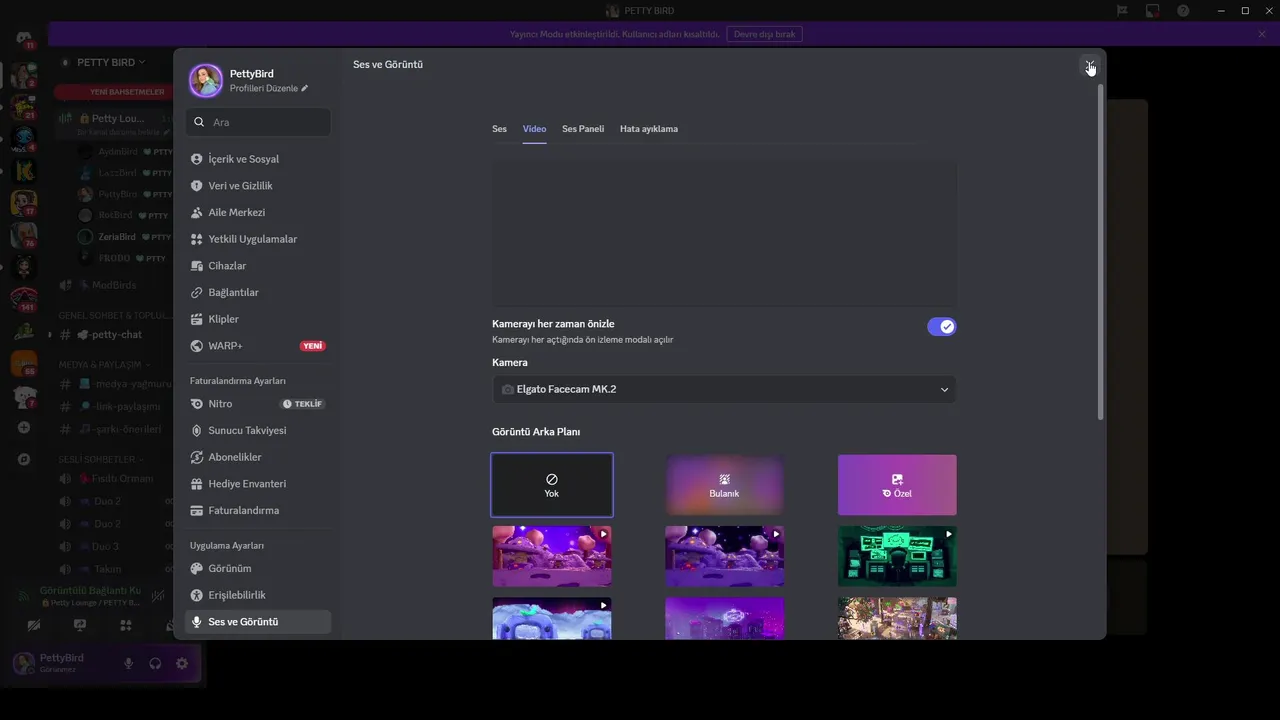Click the noise suppression icon beside voice status
Viewport: 1280px width, 720px height.
157,595
